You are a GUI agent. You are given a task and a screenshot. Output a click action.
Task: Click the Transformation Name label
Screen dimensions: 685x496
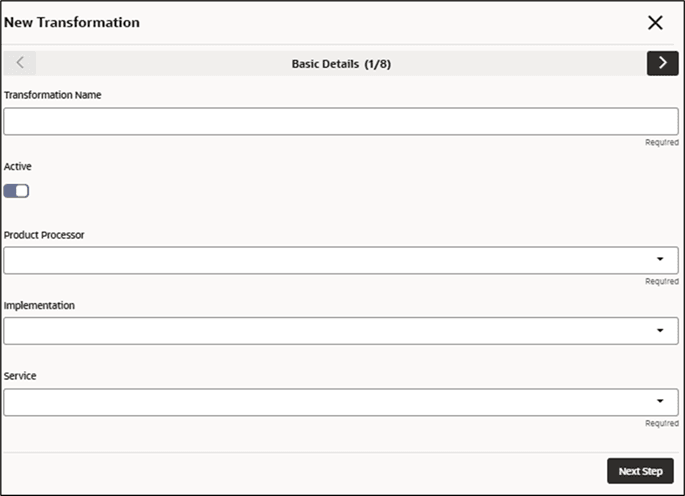[52, 95]
